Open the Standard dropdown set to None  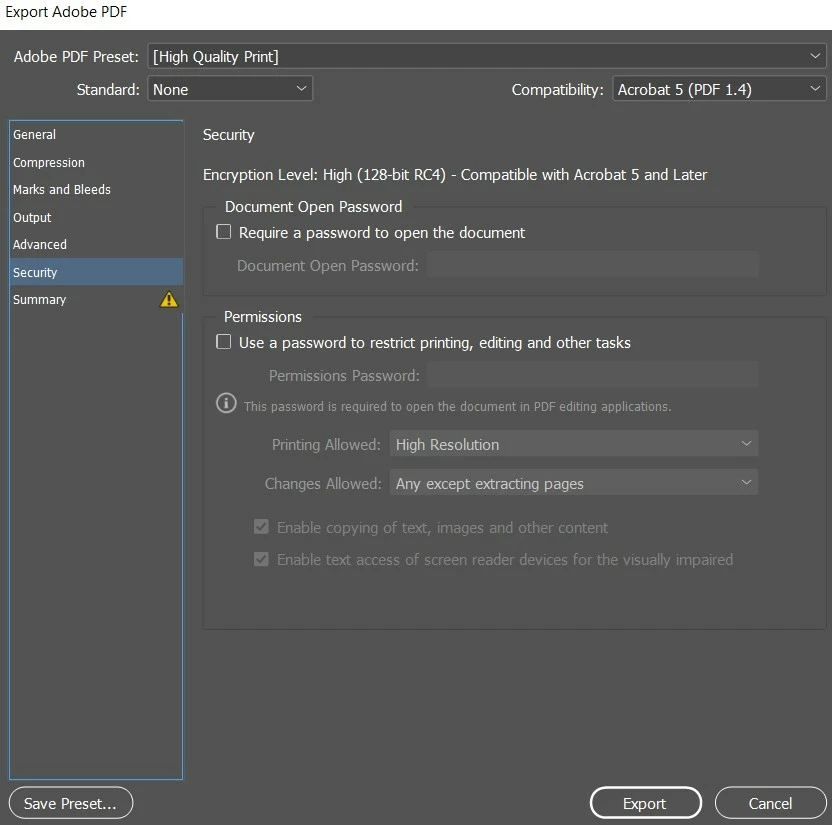[230, 89]
